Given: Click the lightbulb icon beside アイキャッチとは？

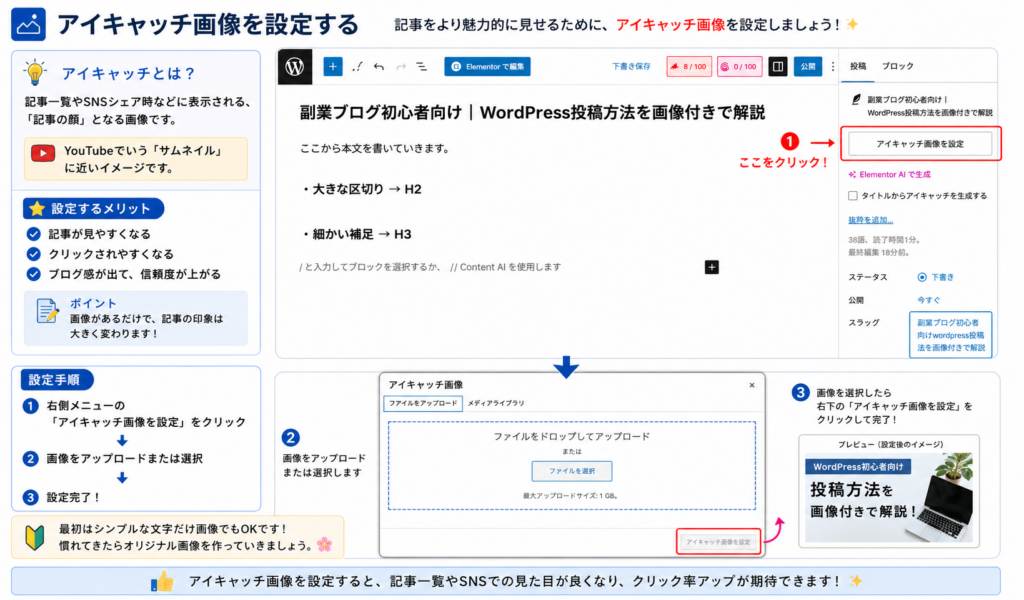Looking at the screenshot, I should pyautogui.click(x=35, y=72).
